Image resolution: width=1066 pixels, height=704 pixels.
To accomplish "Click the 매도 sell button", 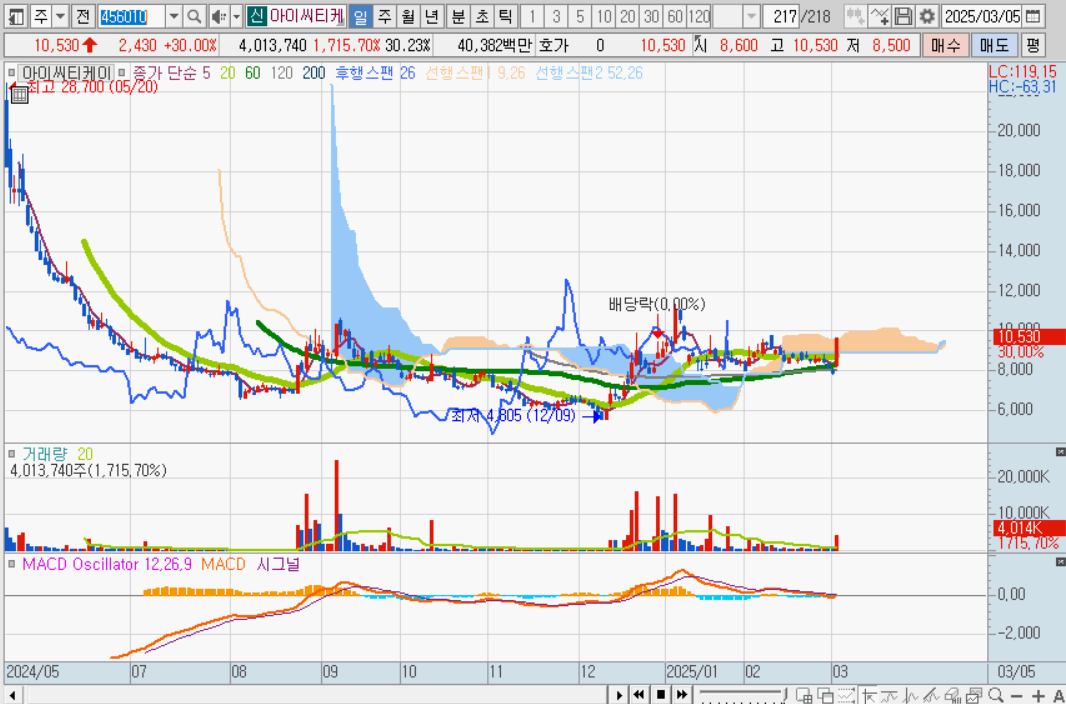I will [995, 46].
